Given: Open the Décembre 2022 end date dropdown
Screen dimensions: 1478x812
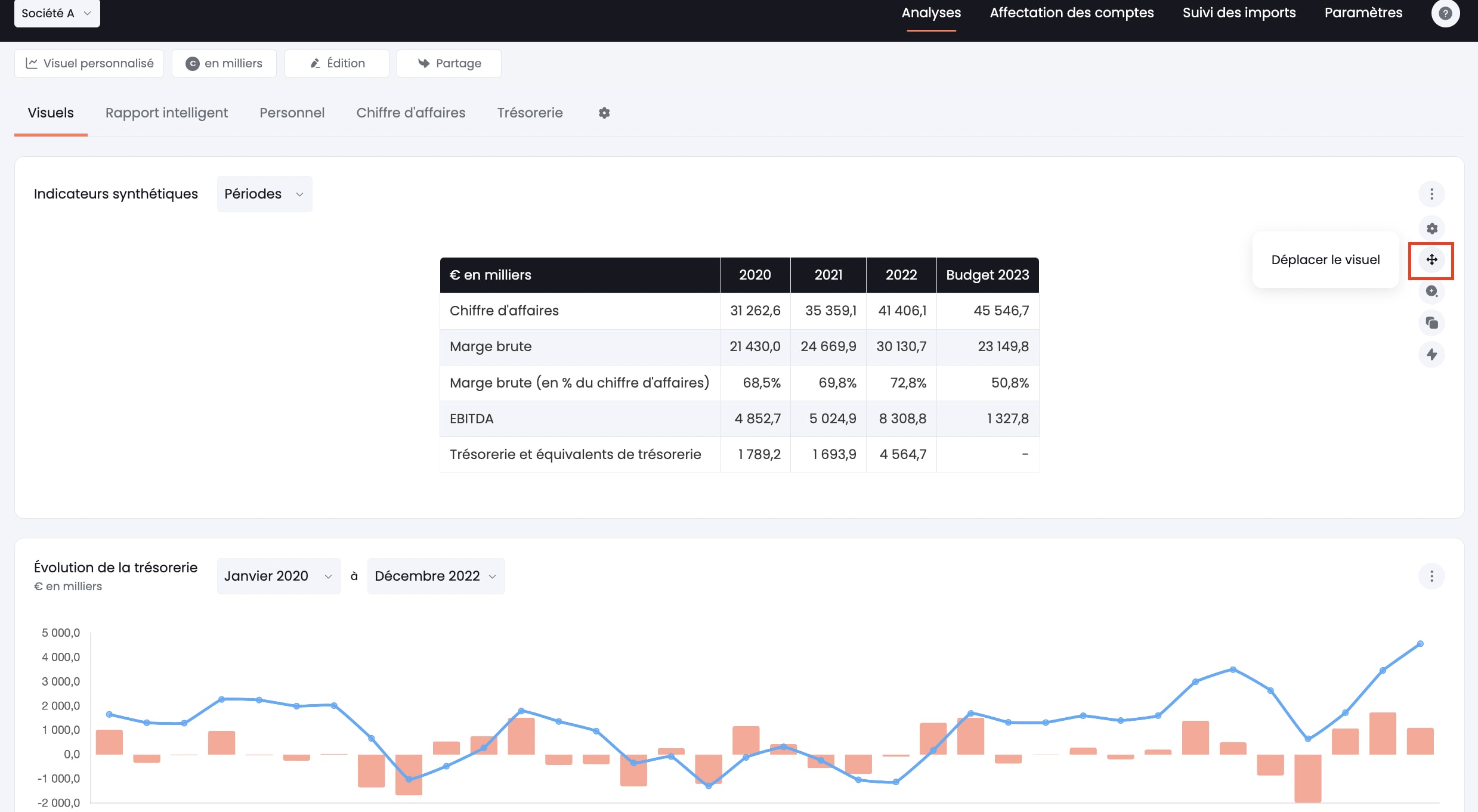Looking at the screenshot, I should click(436, 576).
